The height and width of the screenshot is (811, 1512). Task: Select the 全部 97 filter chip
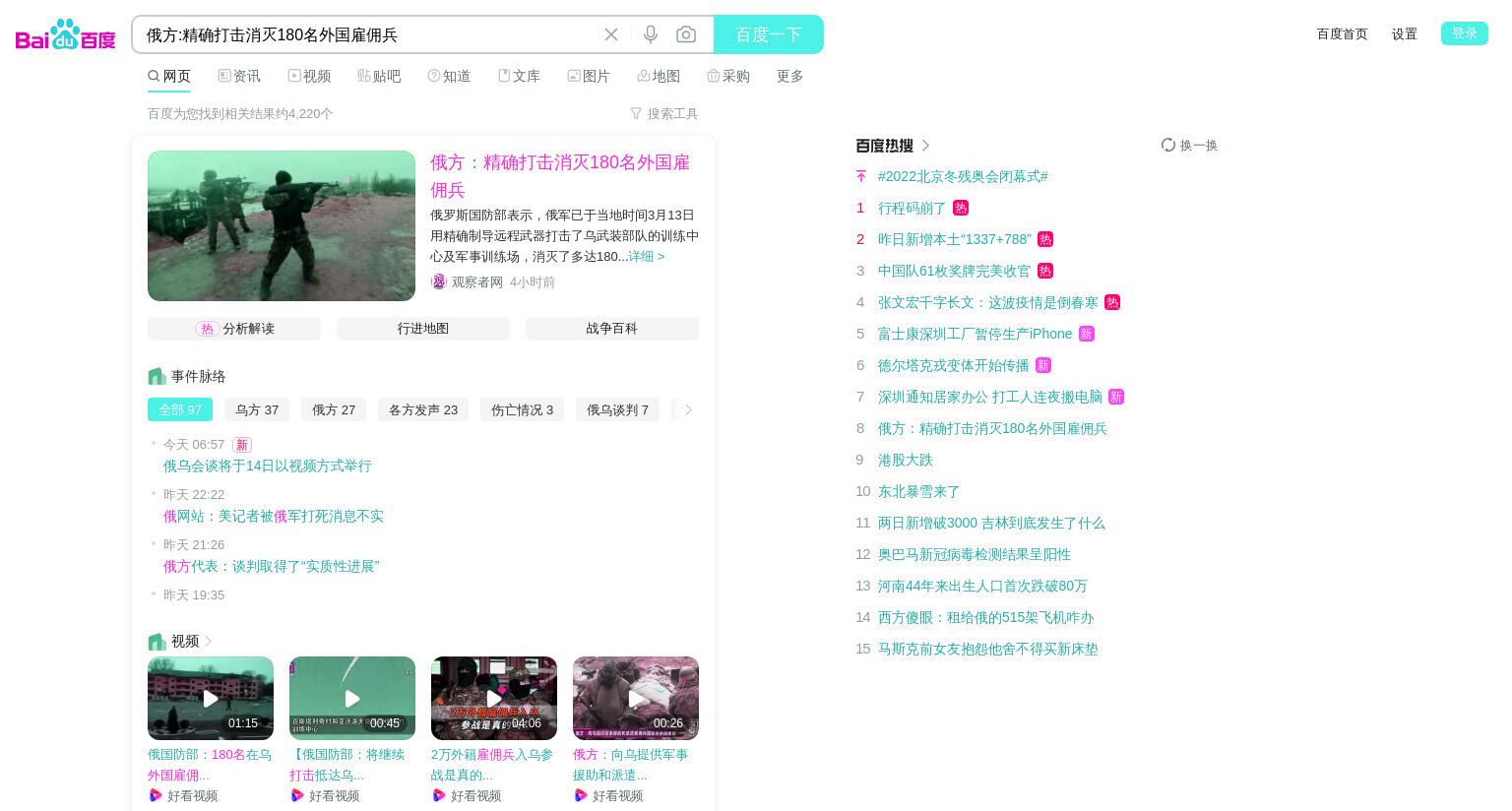[180, 409]
